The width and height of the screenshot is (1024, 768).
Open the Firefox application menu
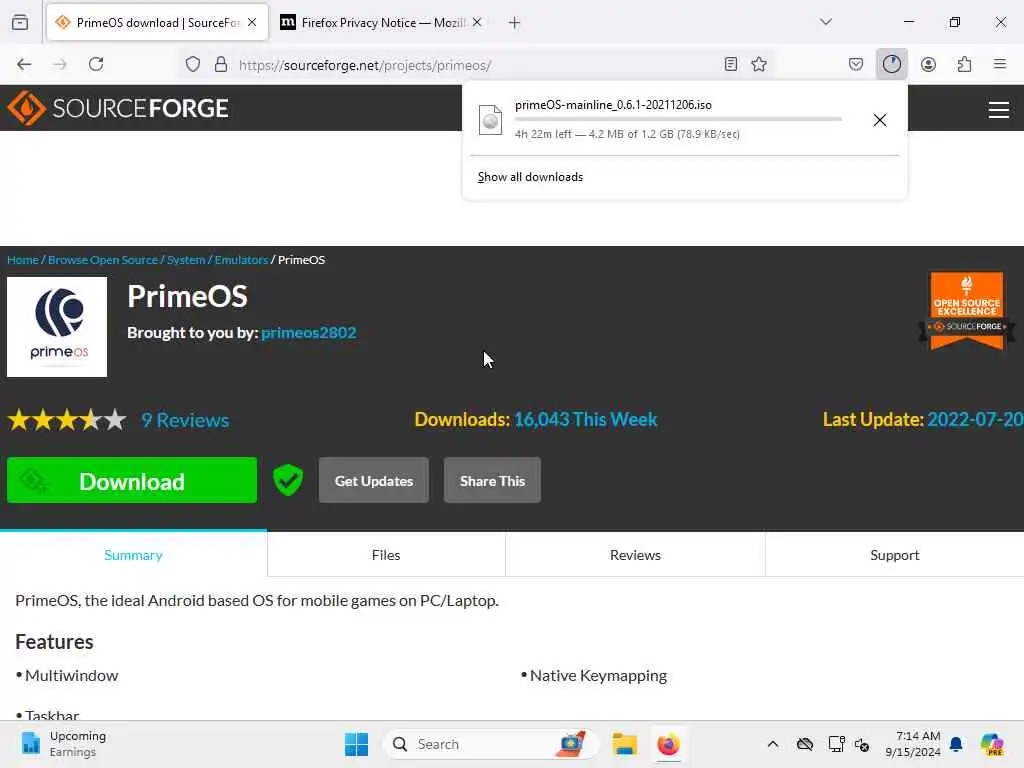point(999,64)
